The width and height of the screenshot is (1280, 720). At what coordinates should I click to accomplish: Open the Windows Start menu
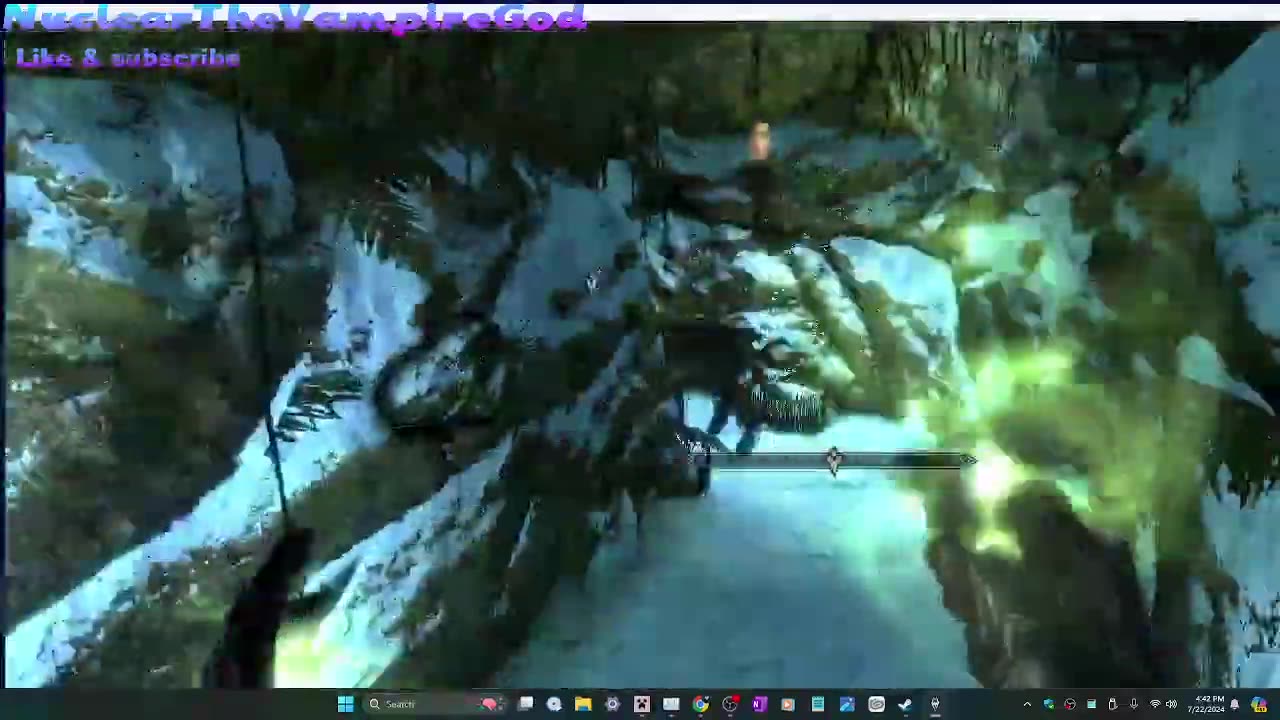(x=345, y=704)
